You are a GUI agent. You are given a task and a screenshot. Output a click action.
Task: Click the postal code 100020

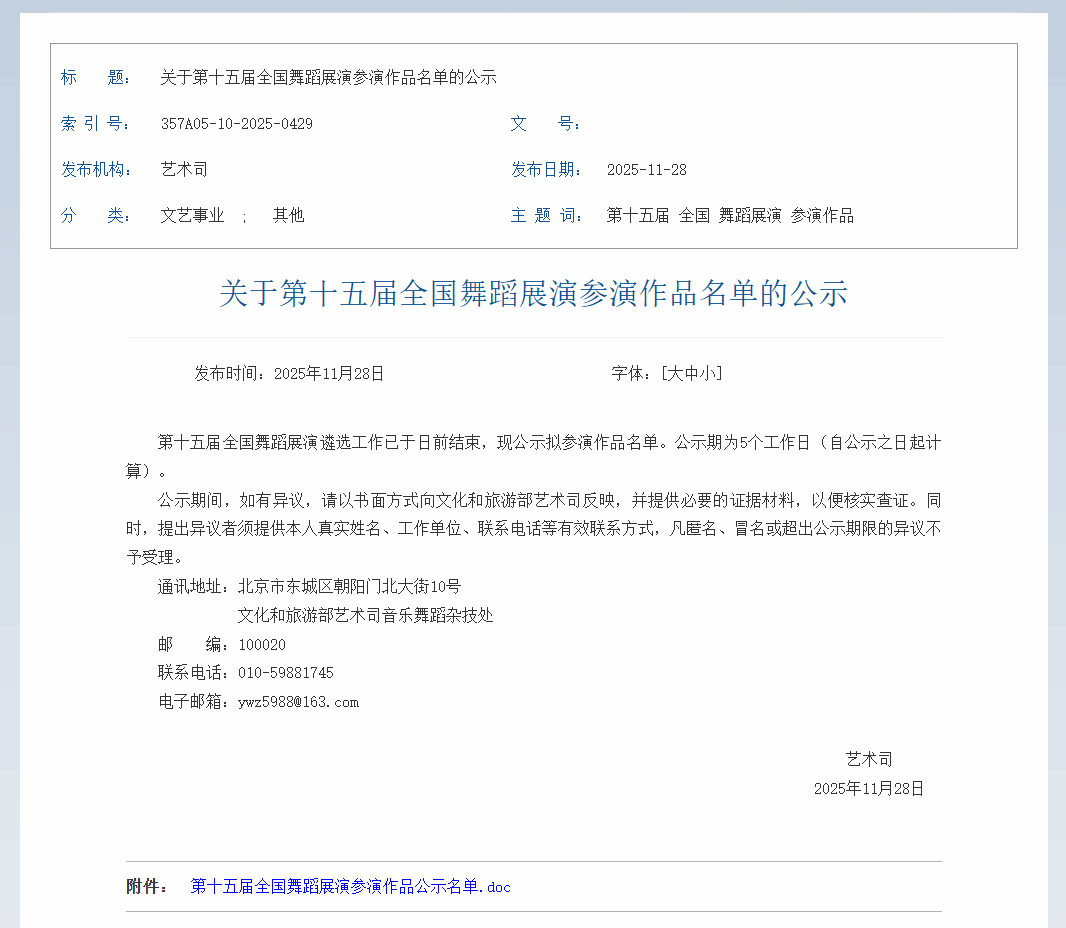pyautogui.click(x=262, y=645)
